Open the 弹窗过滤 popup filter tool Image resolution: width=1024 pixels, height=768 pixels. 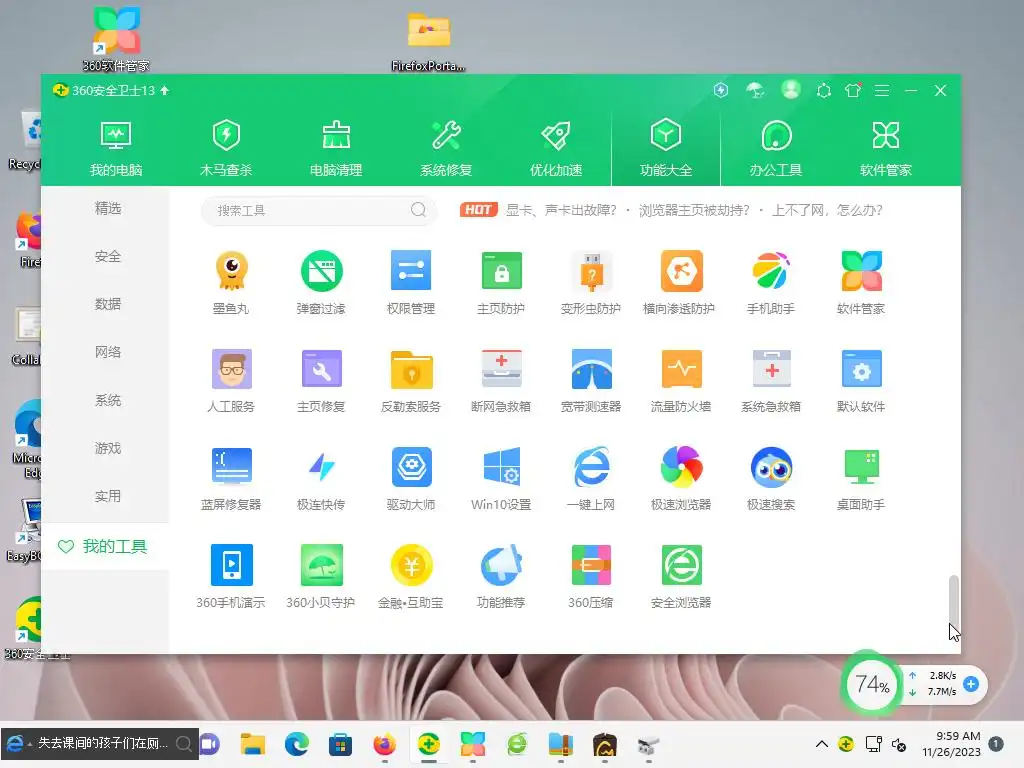click(x=321, y=282)
